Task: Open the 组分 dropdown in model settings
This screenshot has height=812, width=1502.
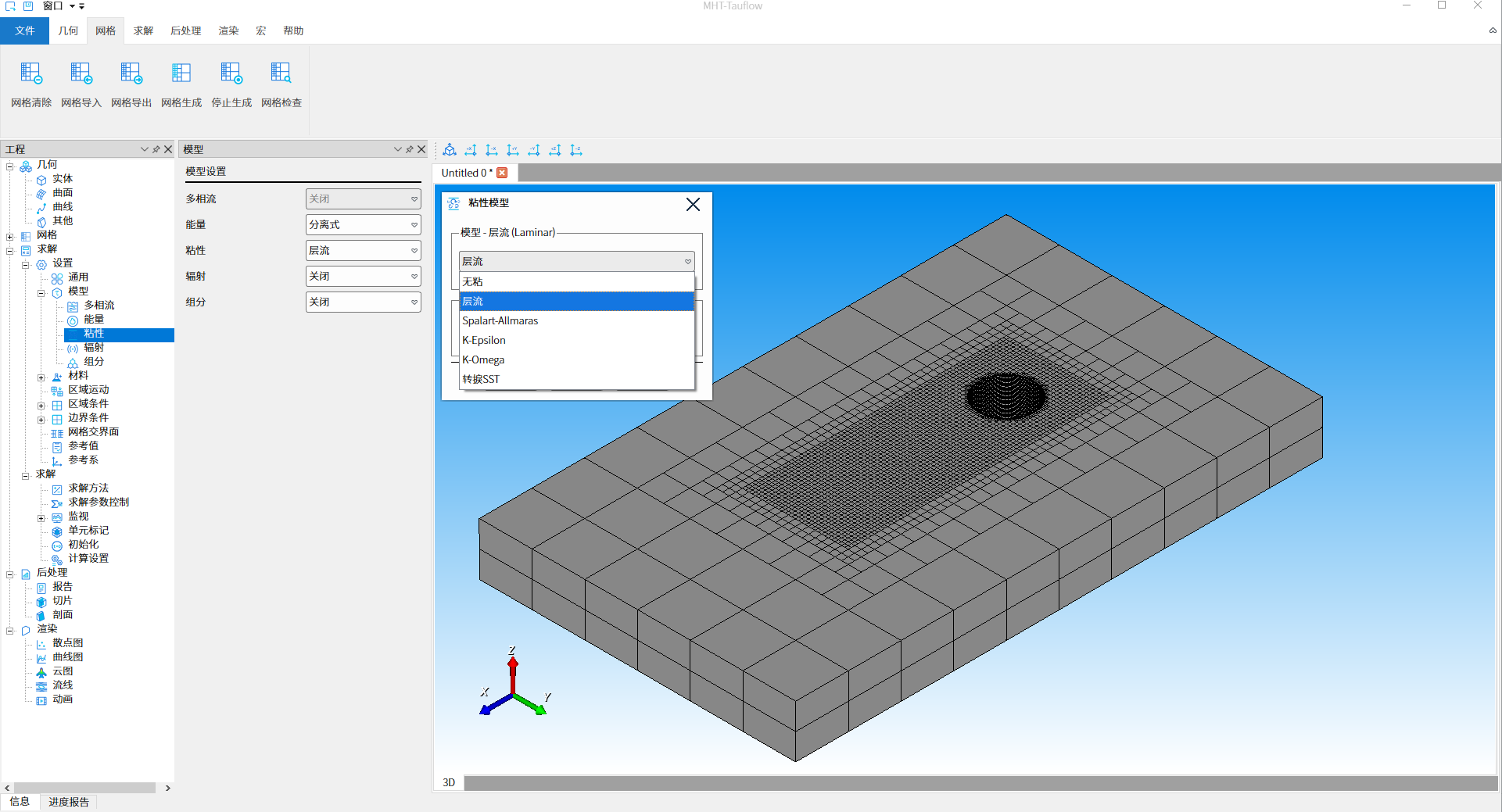Action: coord(363,302)
